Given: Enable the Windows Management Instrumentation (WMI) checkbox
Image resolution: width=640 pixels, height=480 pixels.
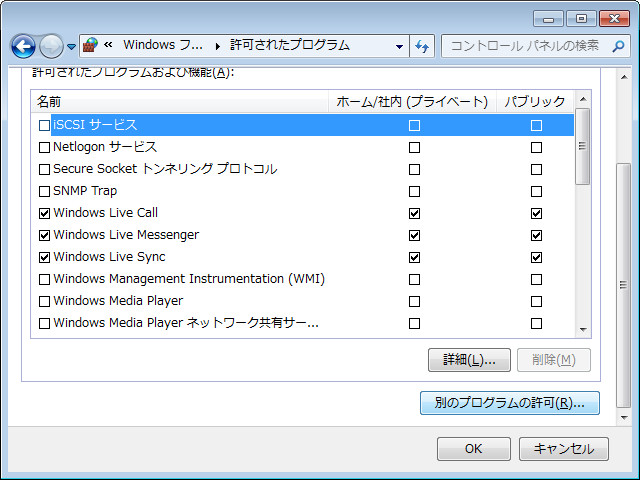Looking at the screenshot, I should 44,280.
